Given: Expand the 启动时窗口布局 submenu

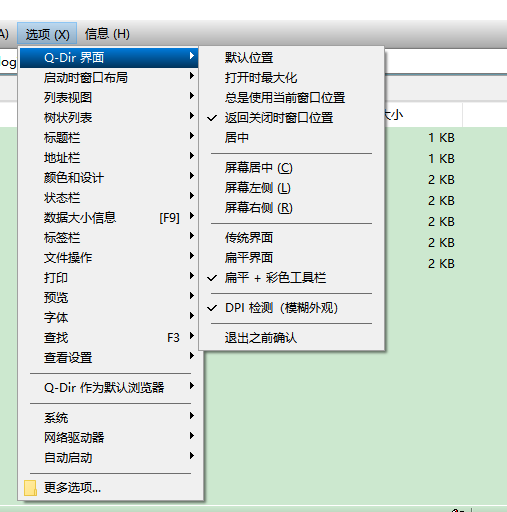Looking at the screenshot, I should [x=109, y=78].
